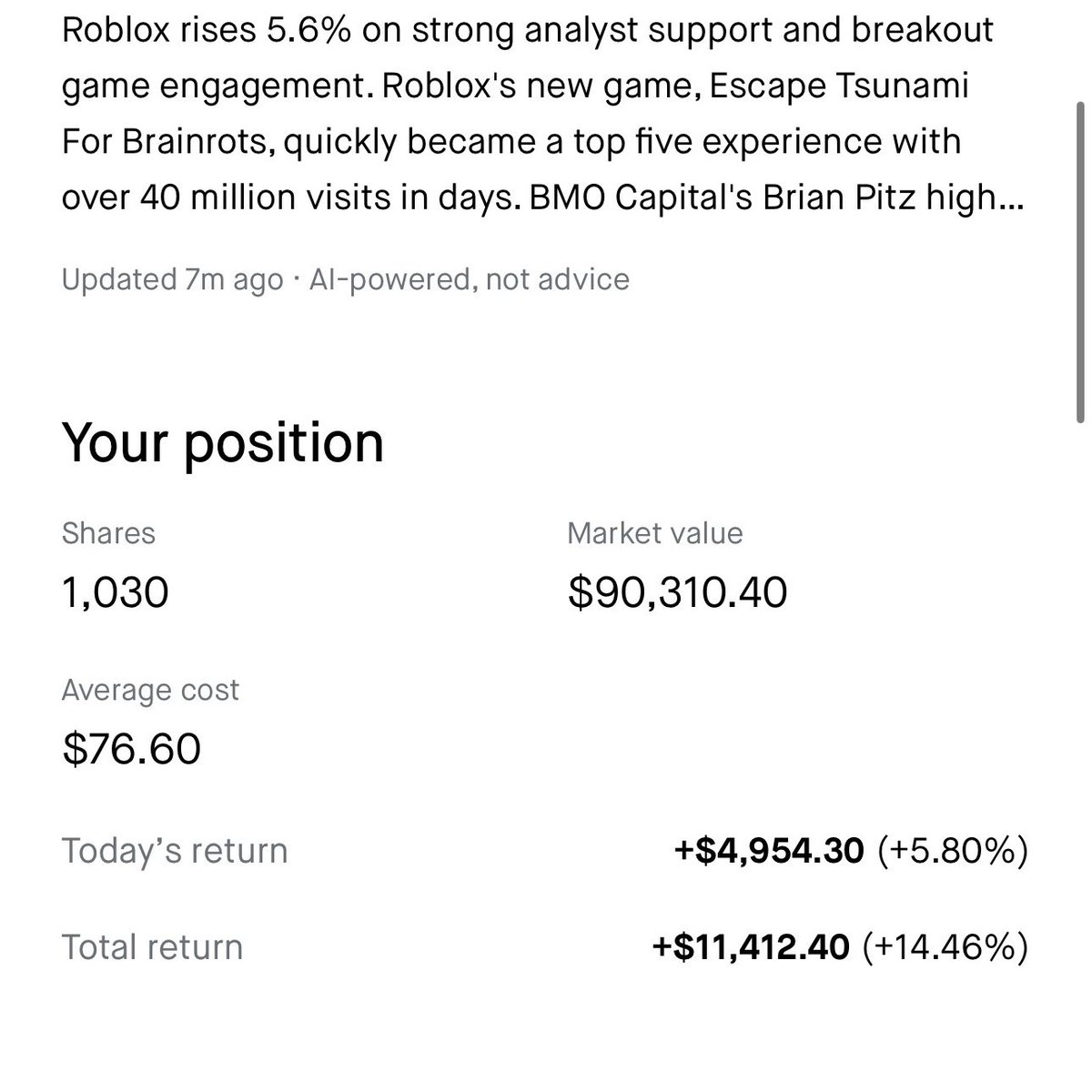Expand the truncated Roblox news summary ellipsis

[x=1010, y=199]
